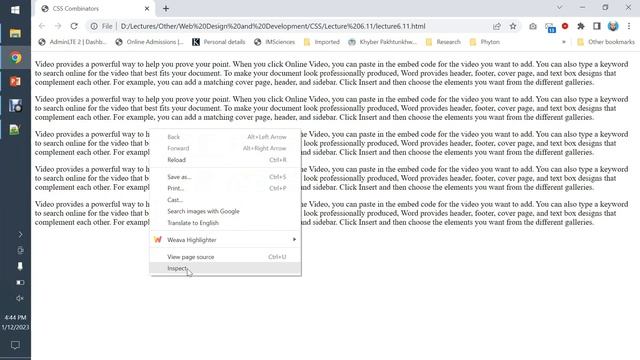Open the Imported bookmarks folder
The width and height of the screenshot is (640, 360).
(322, 42)
